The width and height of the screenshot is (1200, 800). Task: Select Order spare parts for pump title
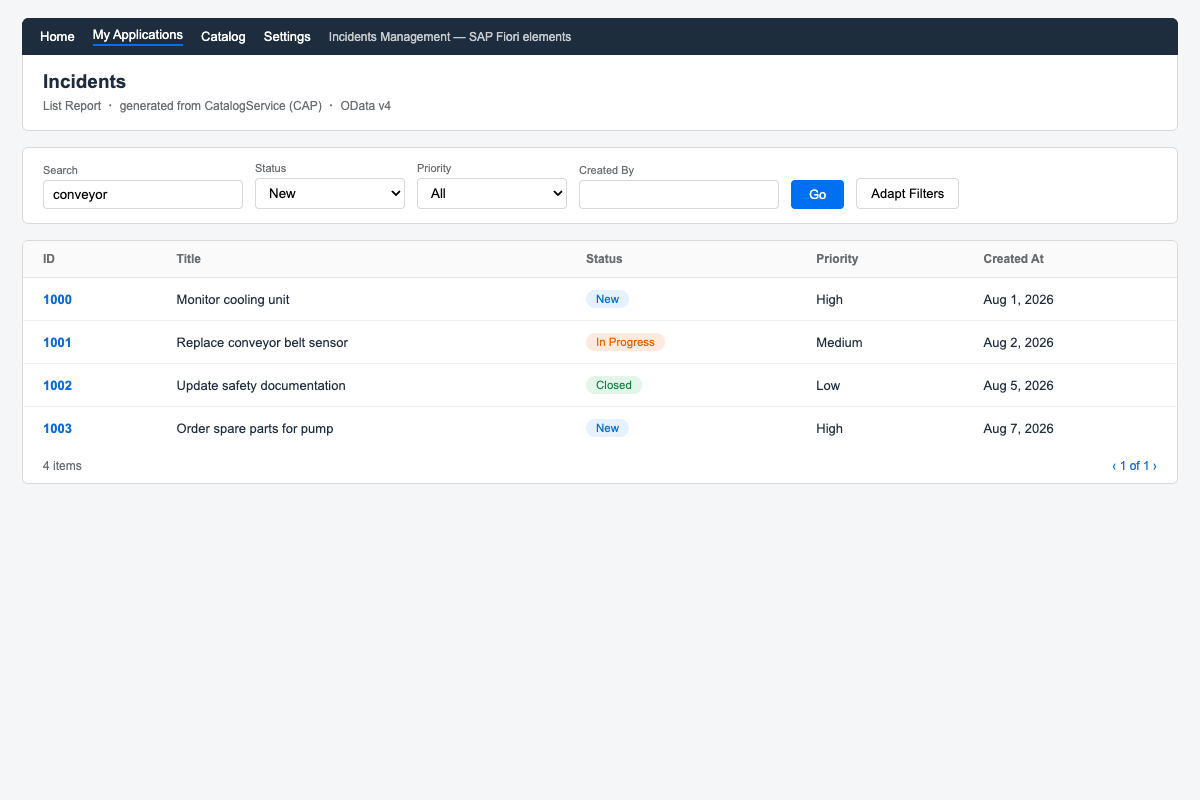click(255, 428)
